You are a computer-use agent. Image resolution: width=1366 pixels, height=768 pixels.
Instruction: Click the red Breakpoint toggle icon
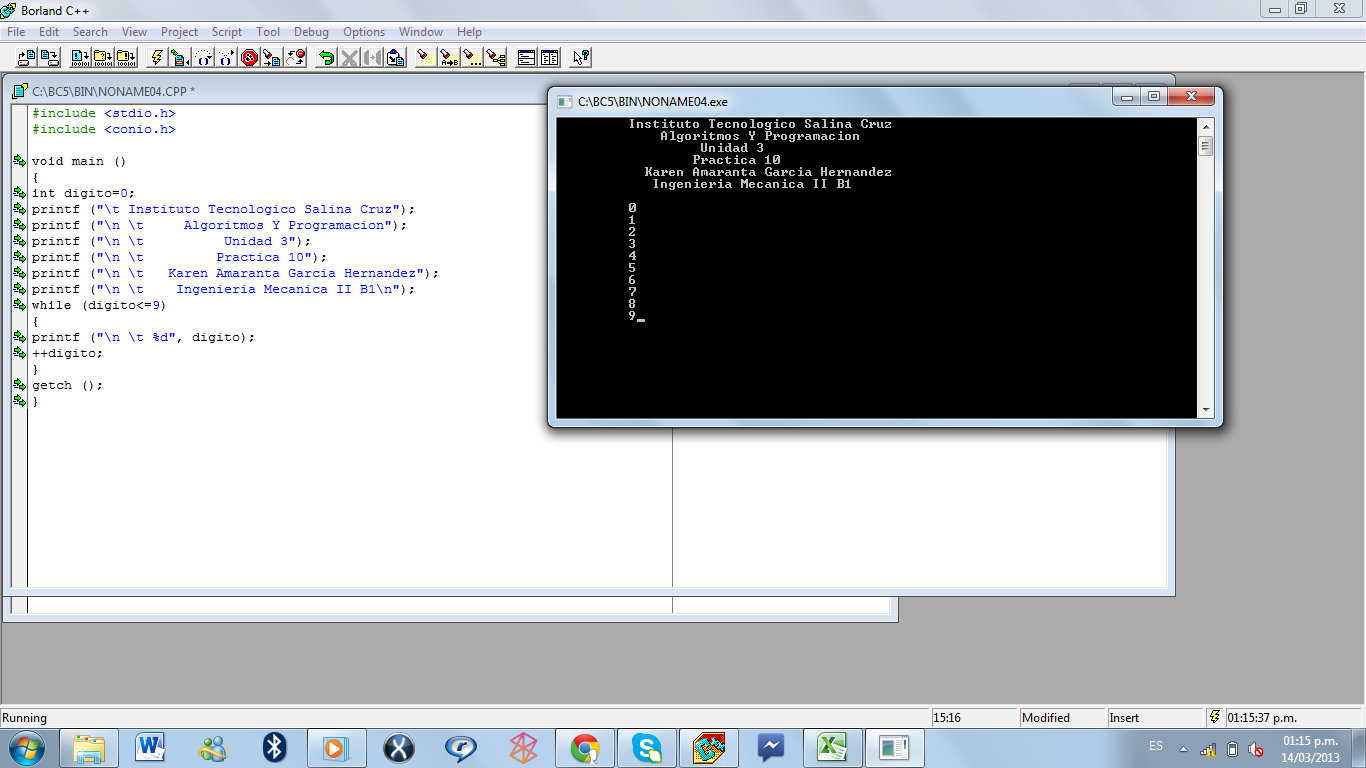(x=248, y=57)
